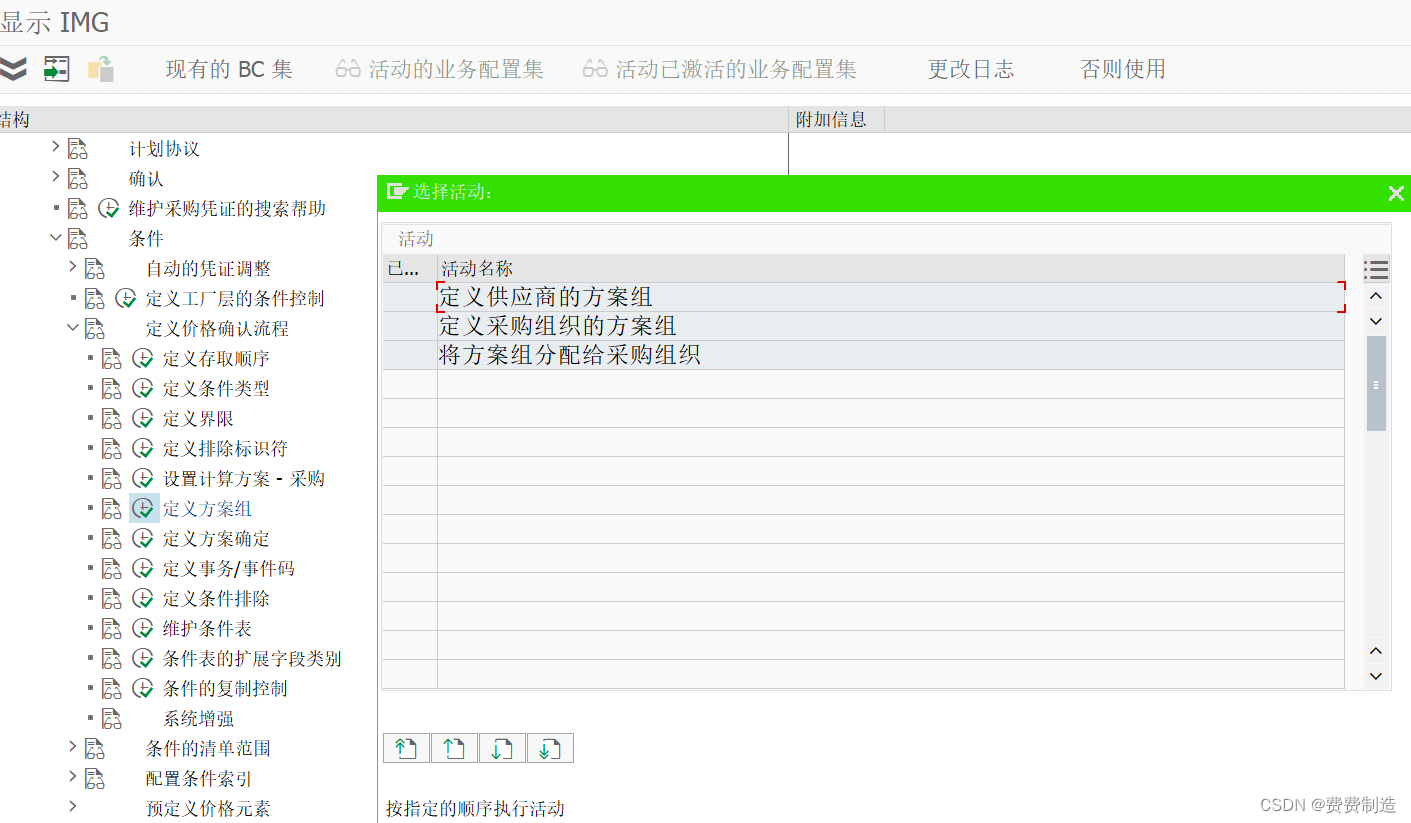
Task: Click execute icon beside 定义条件类型
Action: 143,389
